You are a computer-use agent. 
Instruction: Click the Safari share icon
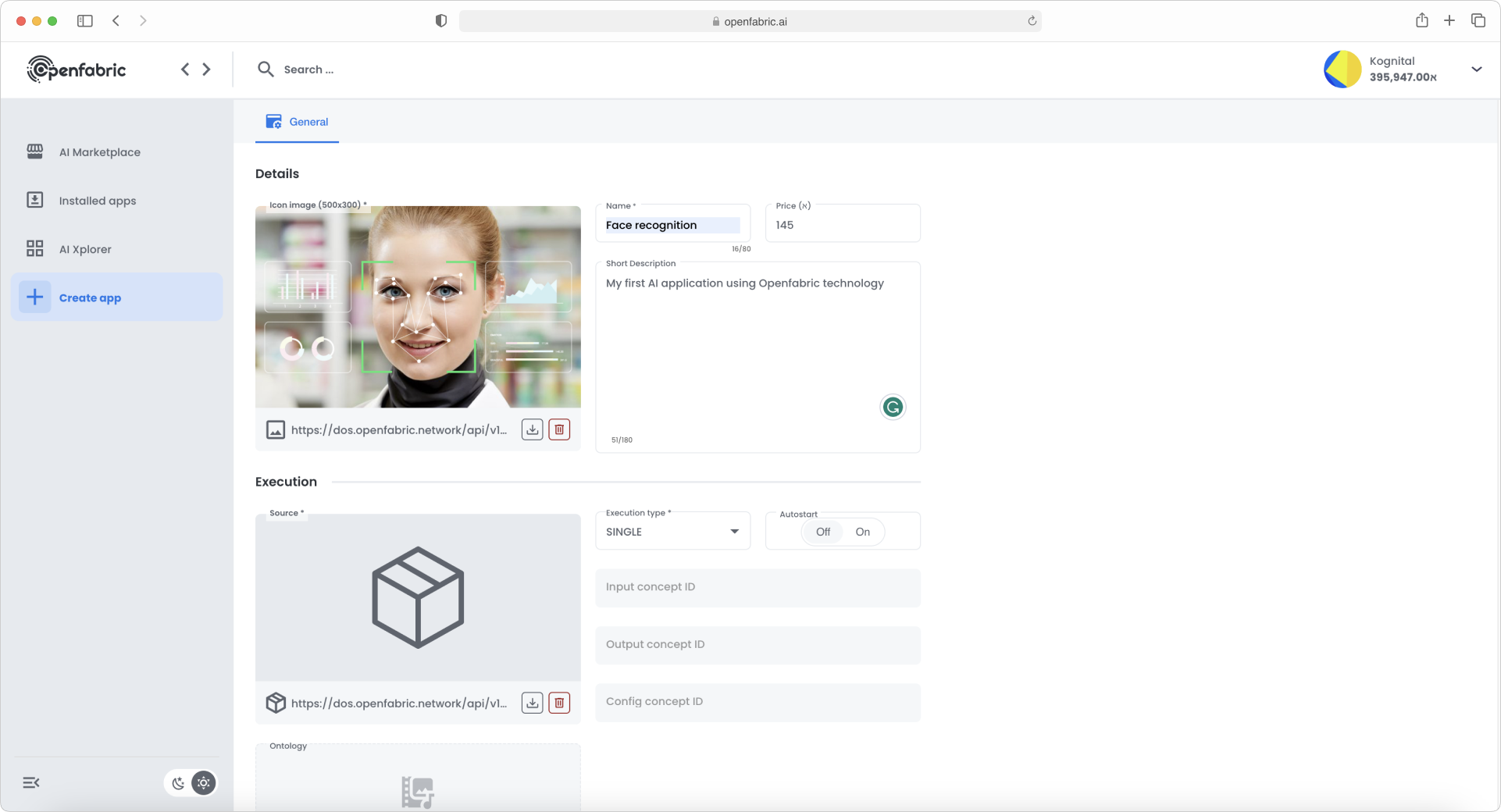(1422, 20)
